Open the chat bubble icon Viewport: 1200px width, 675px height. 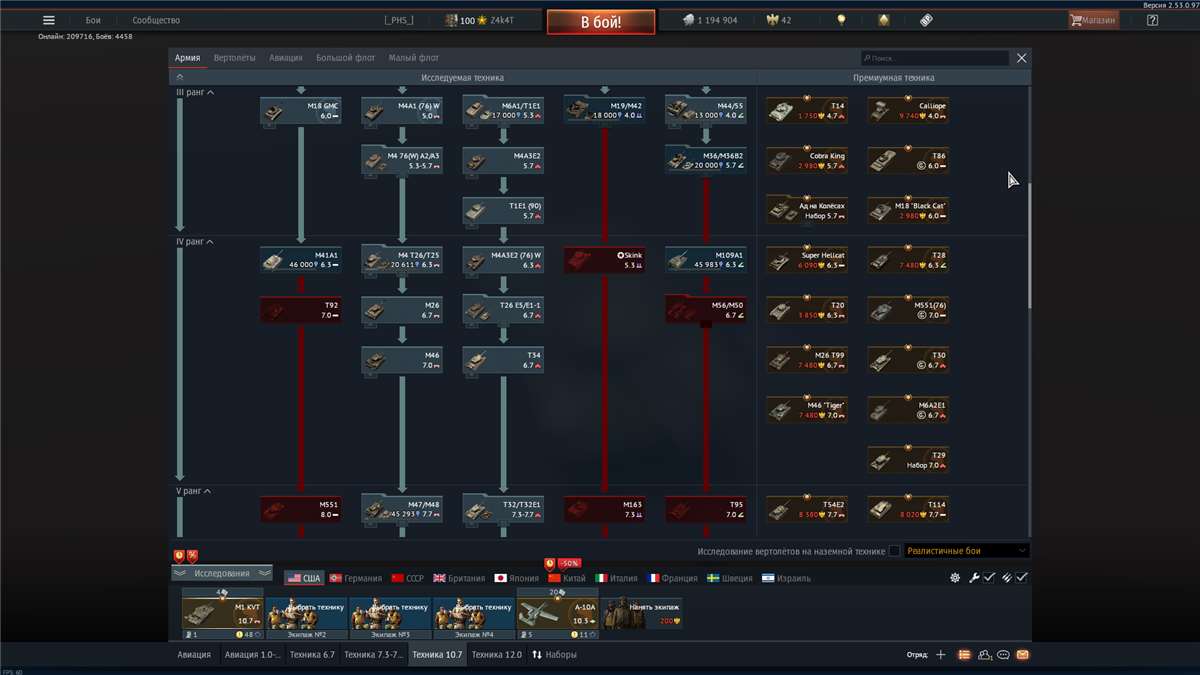pyautogui.click(x=1003, y=655)
